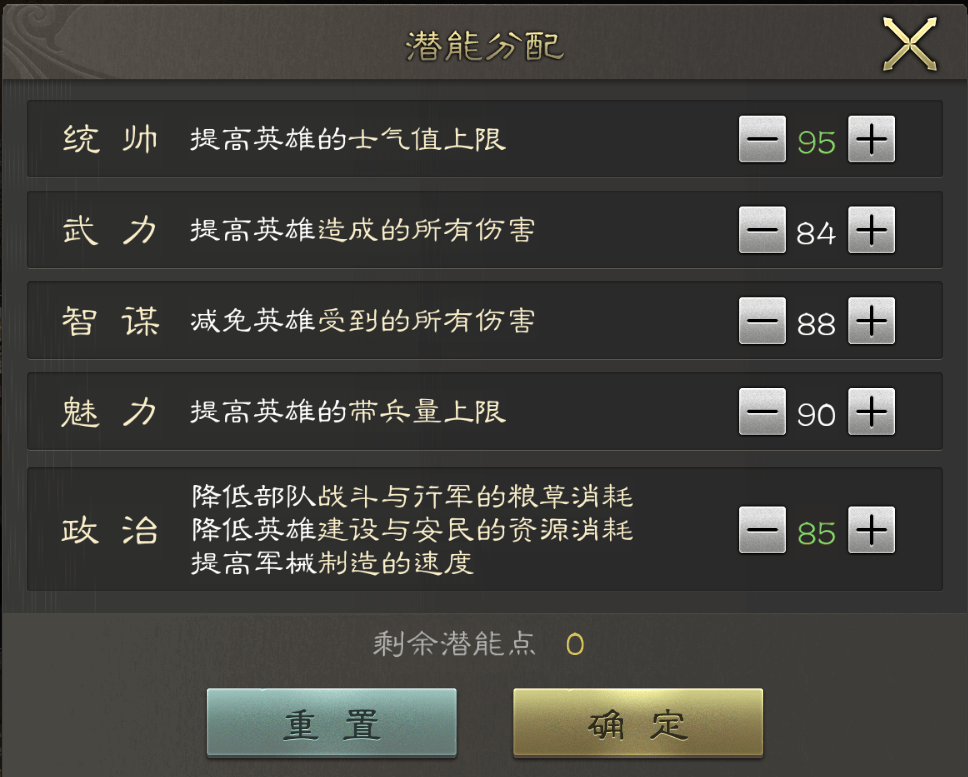Image resolution: width=968 pixels, height=777 pixels.
Task: Decrease 政治 with the minus stepper
Action: point(763,531)
